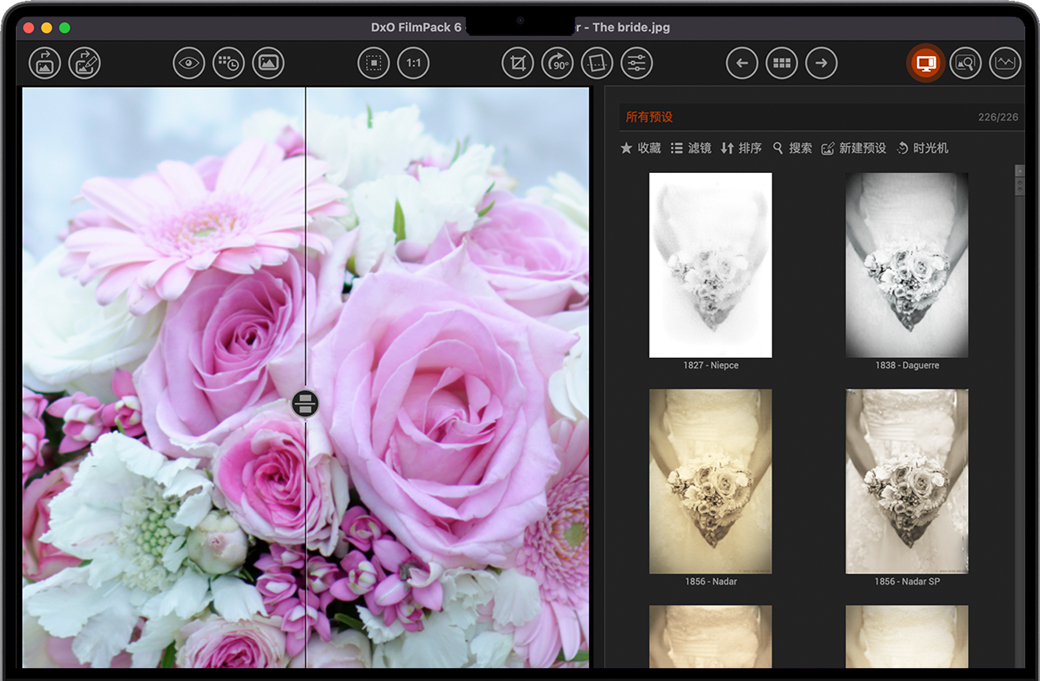
Task: Open the 滤镜 filter dropdown
Action: tap(691, 148)
